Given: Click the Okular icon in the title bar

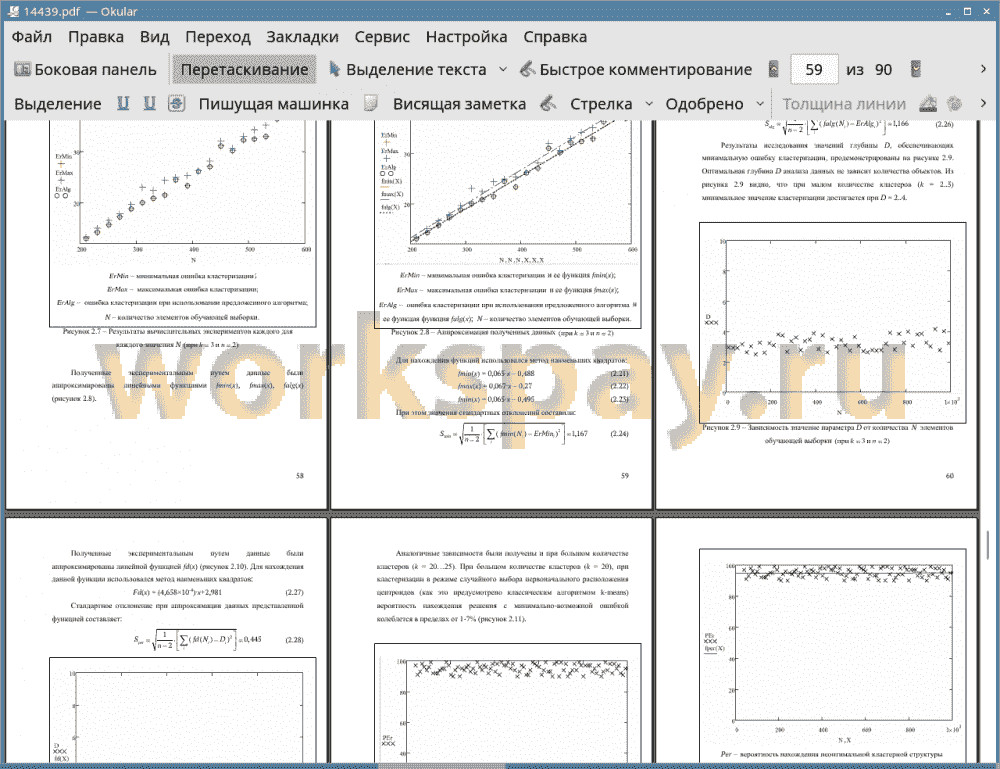Looking at the screenshot, I should tap(13, 11).
